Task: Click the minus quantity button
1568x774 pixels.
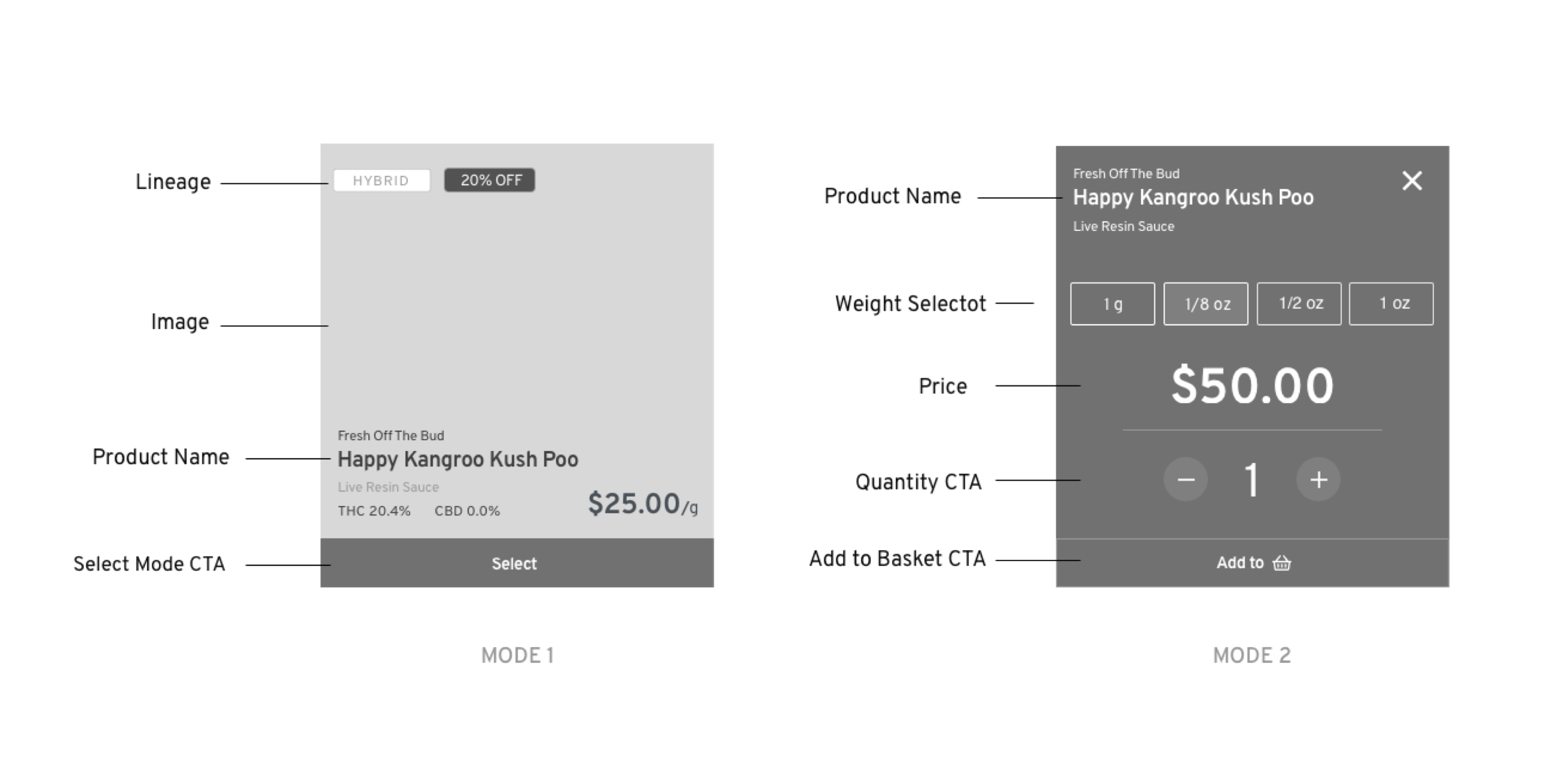Action: pos(1185,480)
